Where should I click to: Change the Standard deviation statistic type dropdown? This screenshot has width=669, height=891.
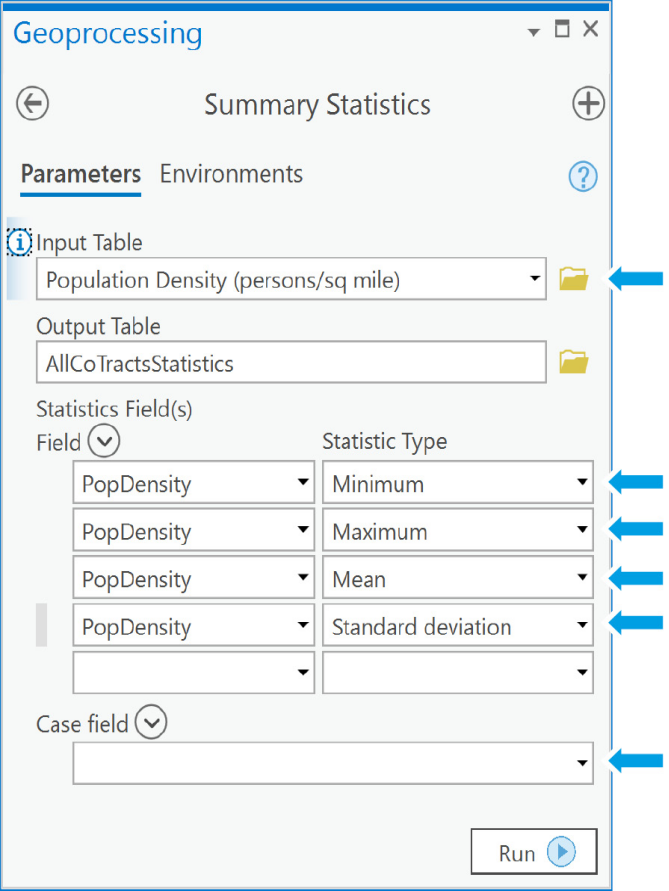pyautogui.click(x=458, y=625)
